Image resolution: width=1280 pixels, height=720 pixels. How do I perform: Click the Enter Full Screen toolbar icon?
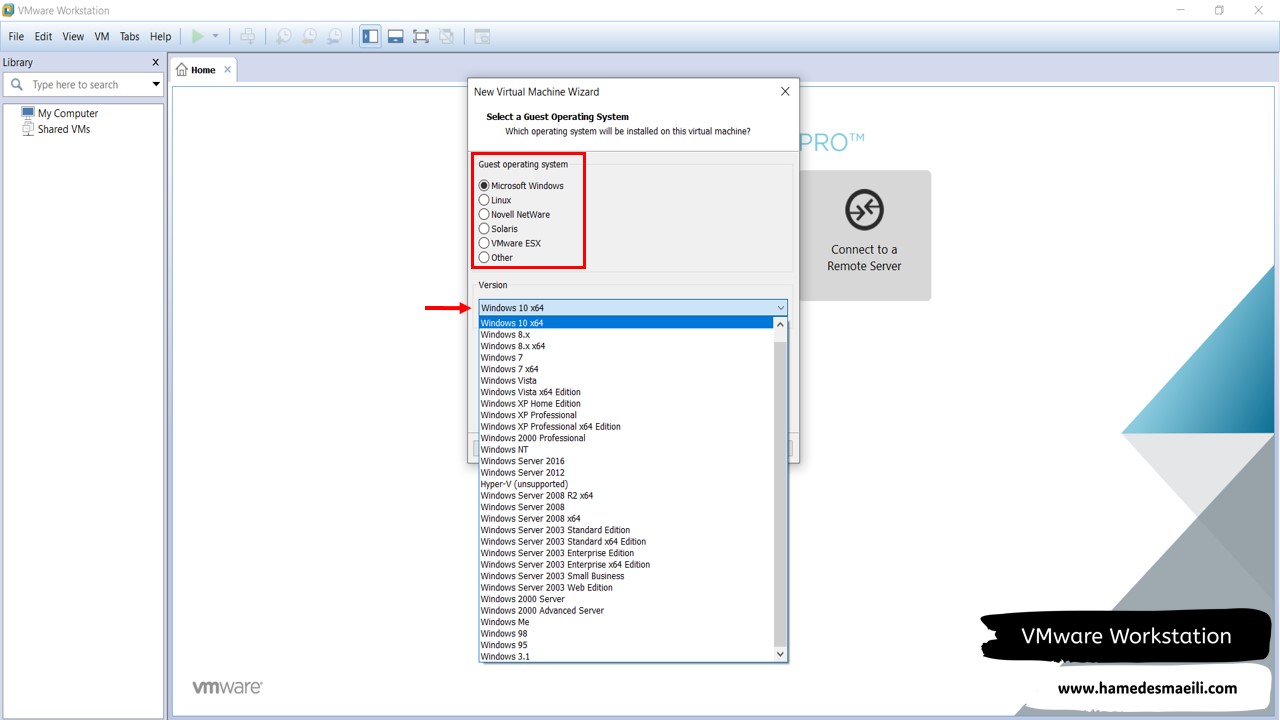[421, 36]
